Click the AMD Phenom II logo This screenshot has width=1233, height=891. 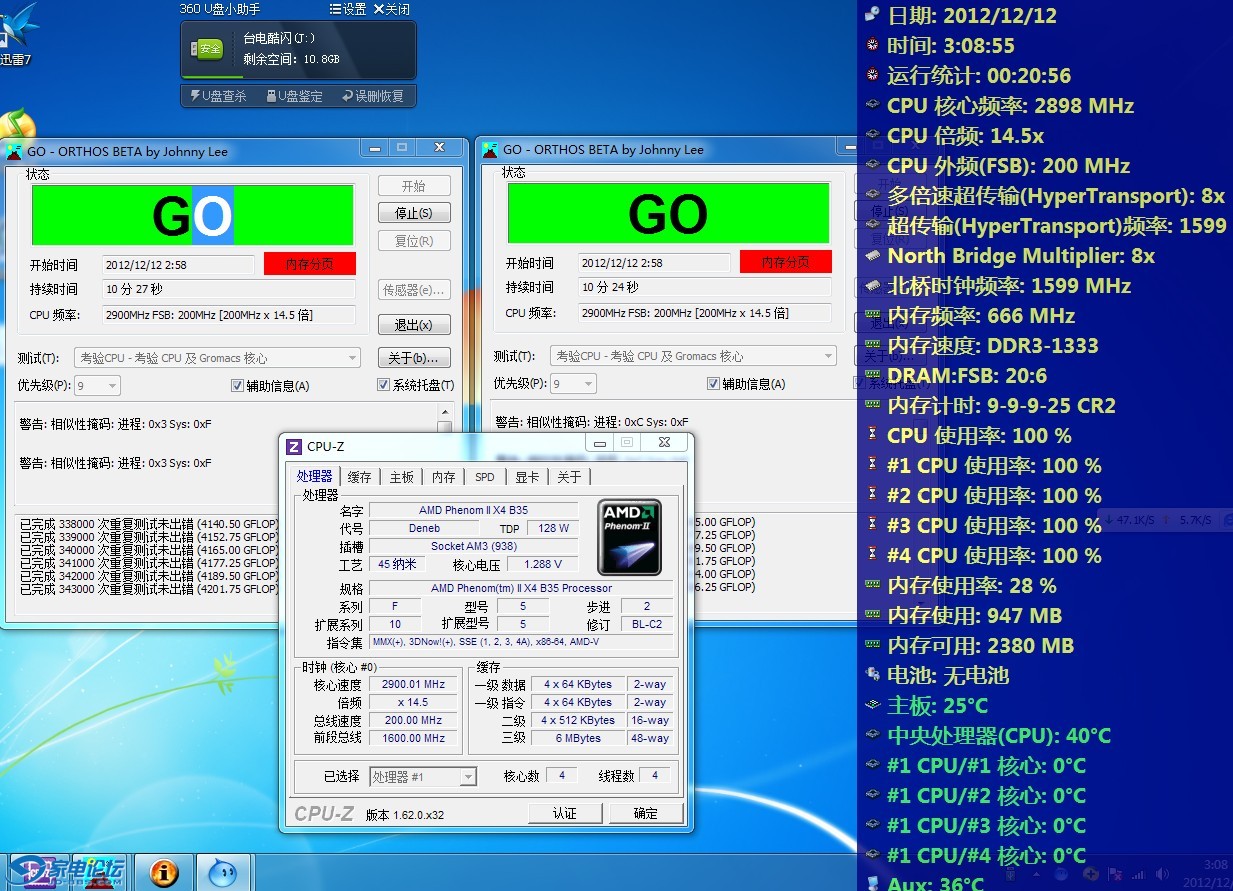tap(630, 537)
